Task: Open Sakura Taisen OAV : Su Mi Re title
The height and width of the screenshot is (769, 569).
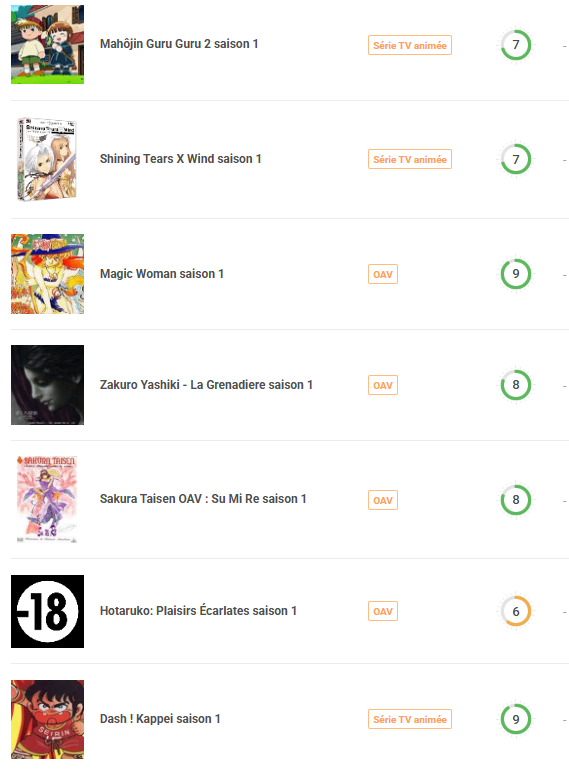Action: click(203, 499)
